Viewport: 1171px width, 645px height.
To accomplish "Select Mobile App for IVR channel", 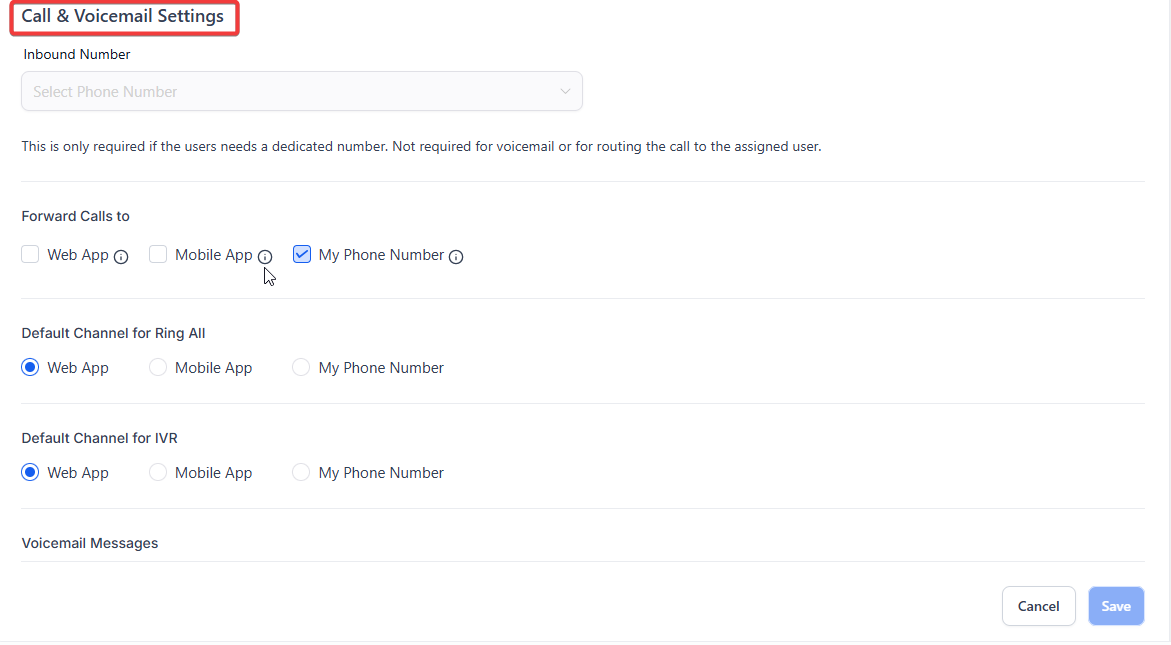I will pyautogui.click(x=158, y=473).
